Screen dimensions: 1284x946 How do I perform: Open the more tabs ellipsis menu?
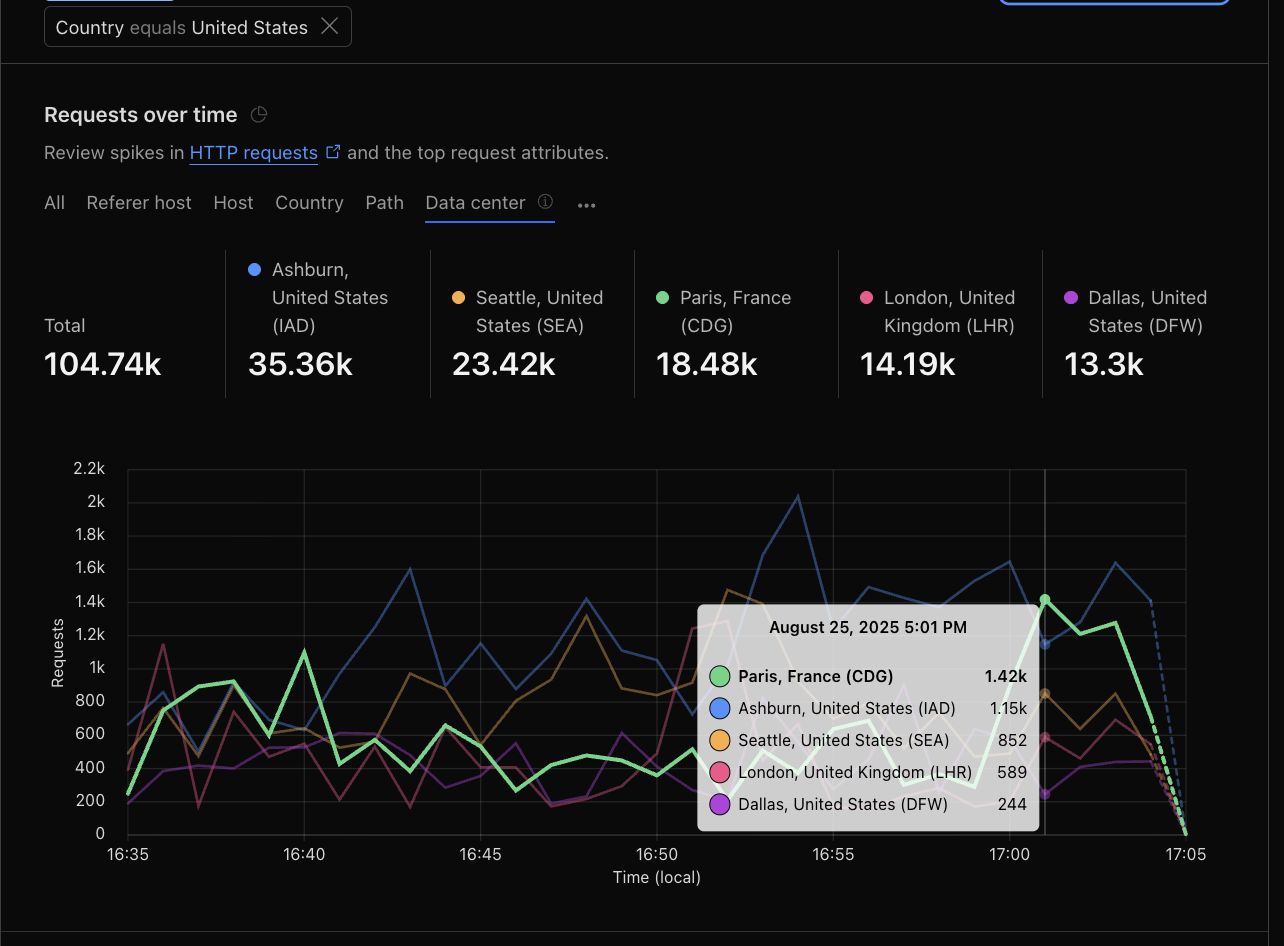pos(586,205)
